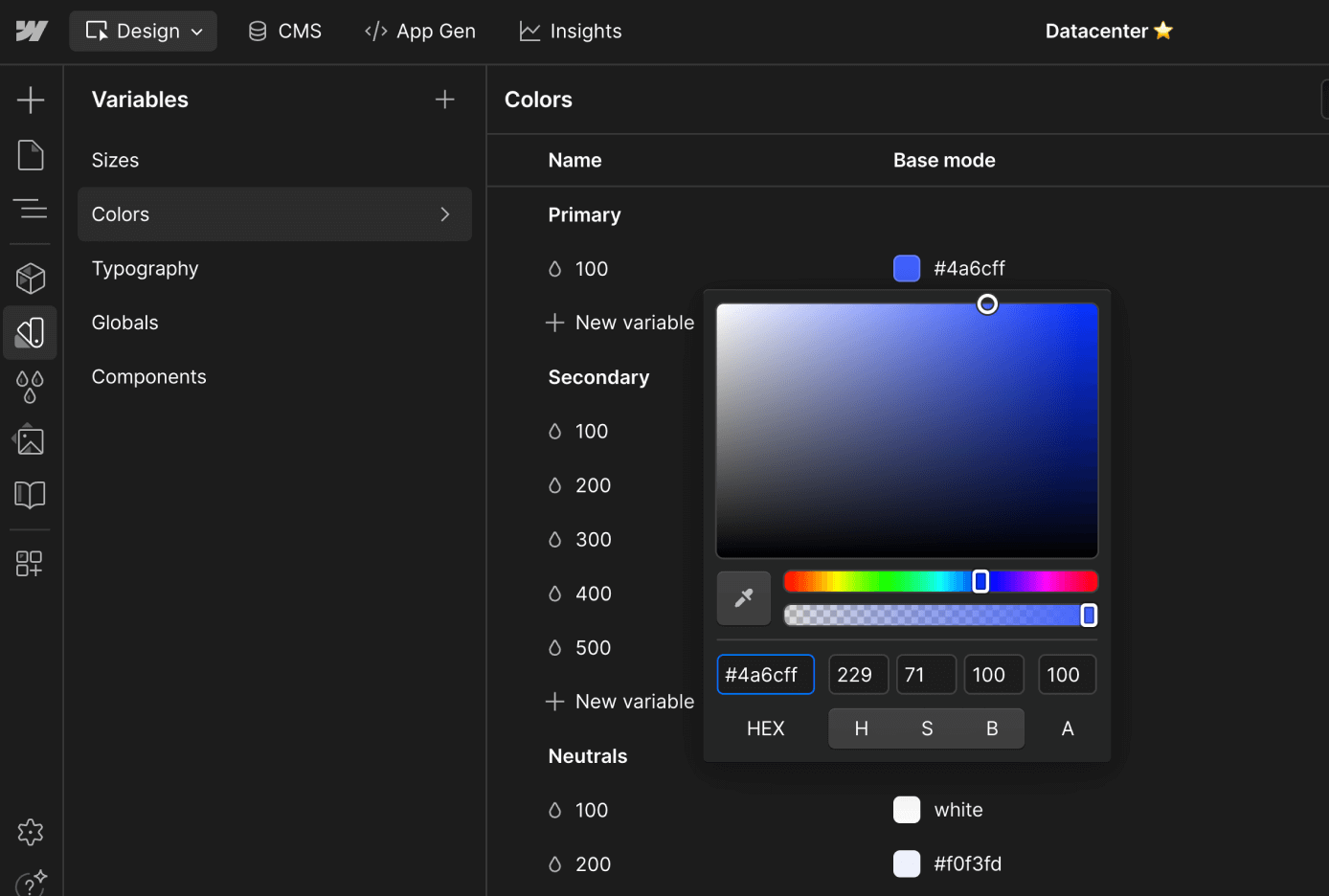The height and width of the screenshot is (896, 1329).
Task: Open the Components panel
Action: pyautogui.click(x=31, y=278)
